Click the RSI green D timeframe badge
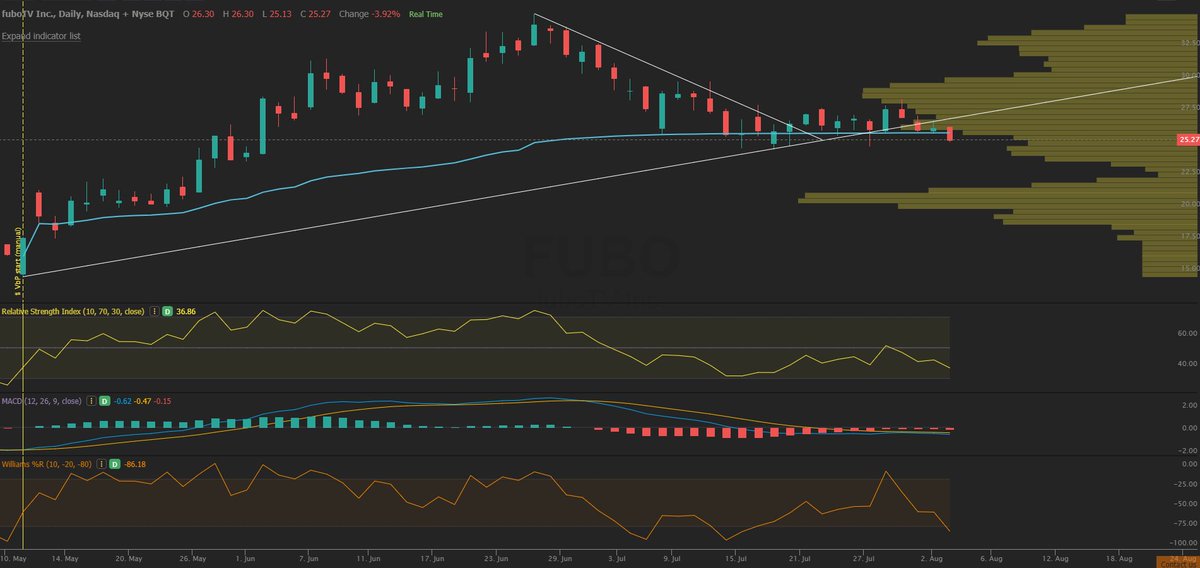The height and width of the screenshot is (568, 1200). pos(168,312)
